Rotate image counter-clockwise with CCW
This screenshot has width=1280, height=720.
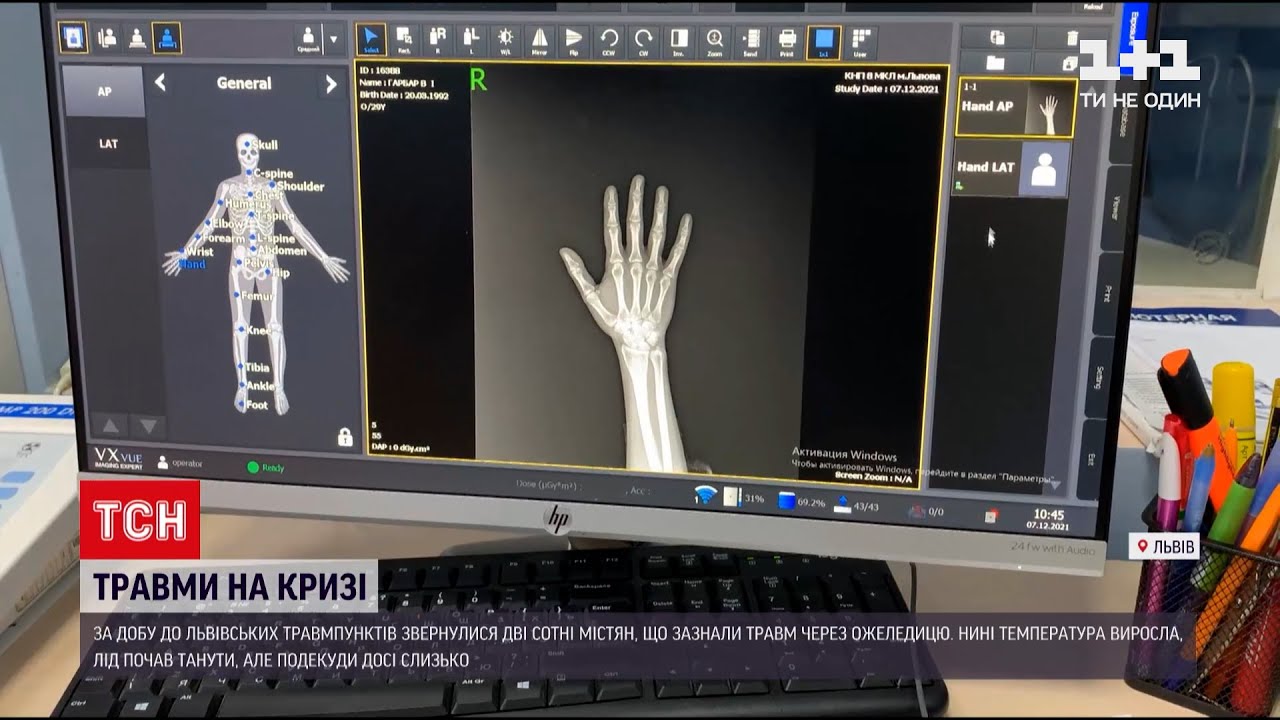click(x=609, y=40)
